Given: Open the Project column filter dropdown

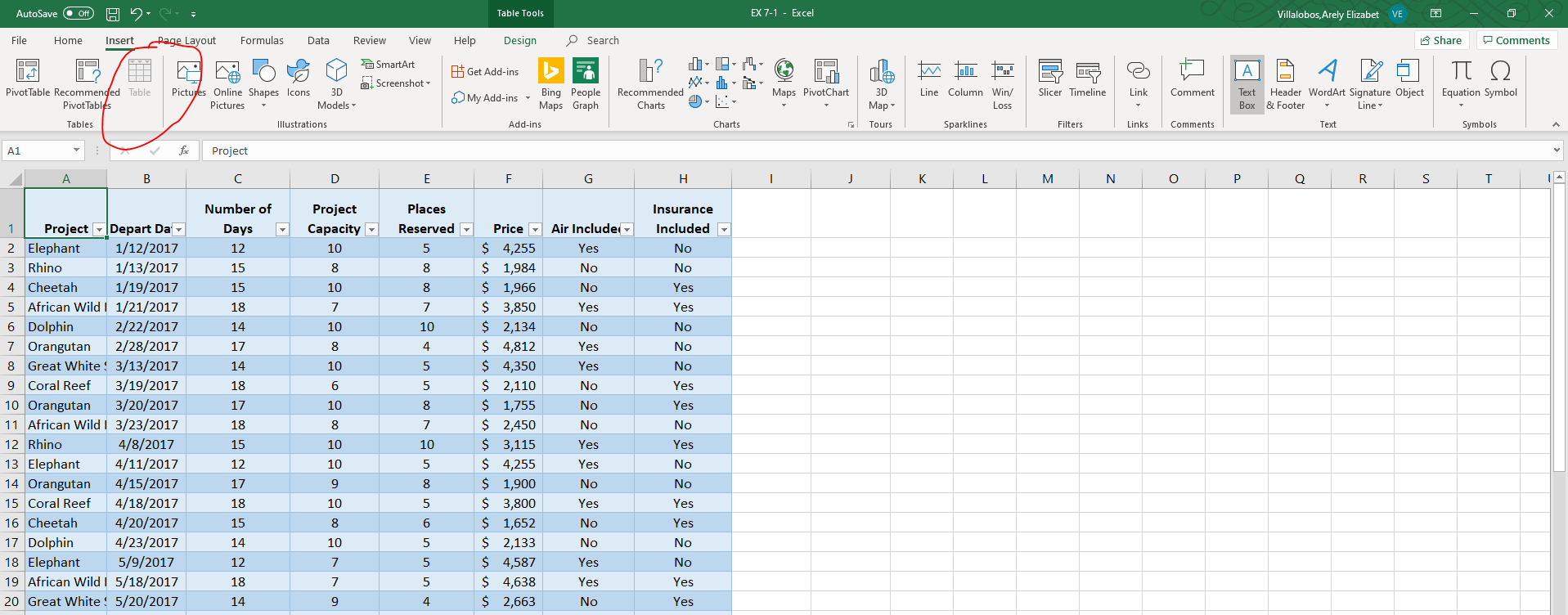Looking at the screenshot, I should click(x=99, y=230).
